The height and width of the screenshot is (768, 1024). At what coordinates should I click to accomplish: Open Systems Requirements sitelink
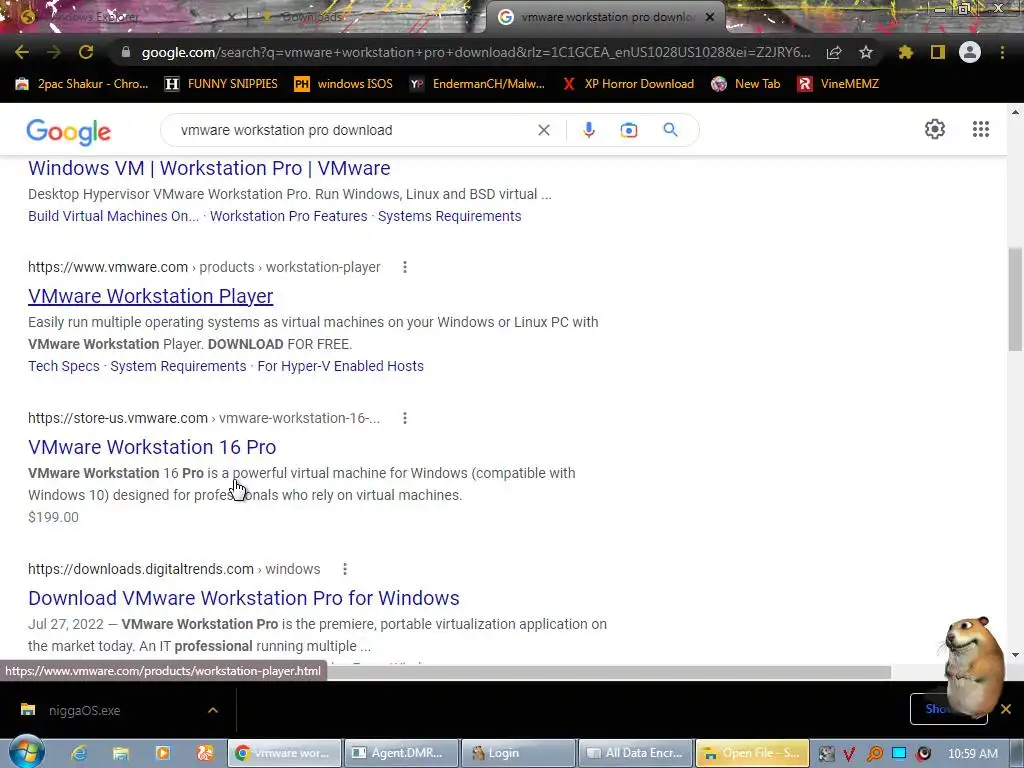click(449, 216)
